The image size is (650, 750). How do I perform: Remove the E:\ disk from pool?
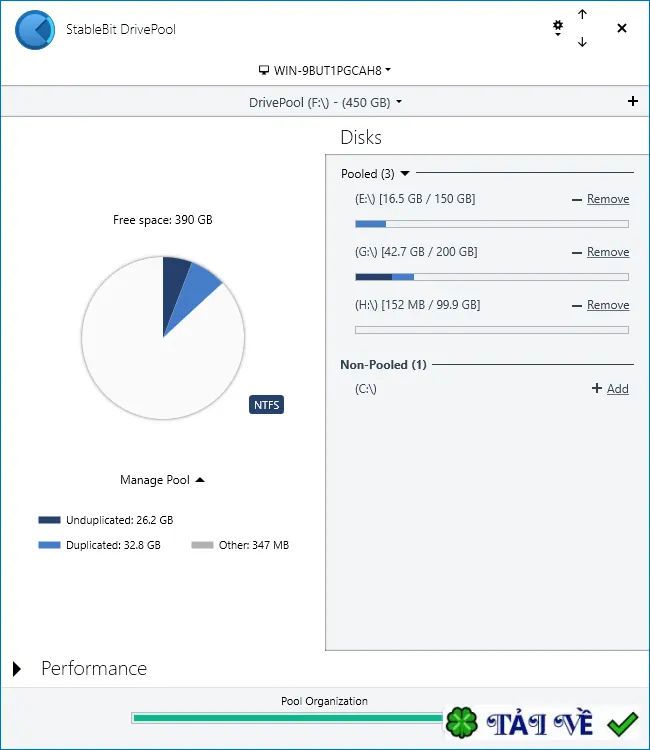pyautogui.click(x=601, y=199)
